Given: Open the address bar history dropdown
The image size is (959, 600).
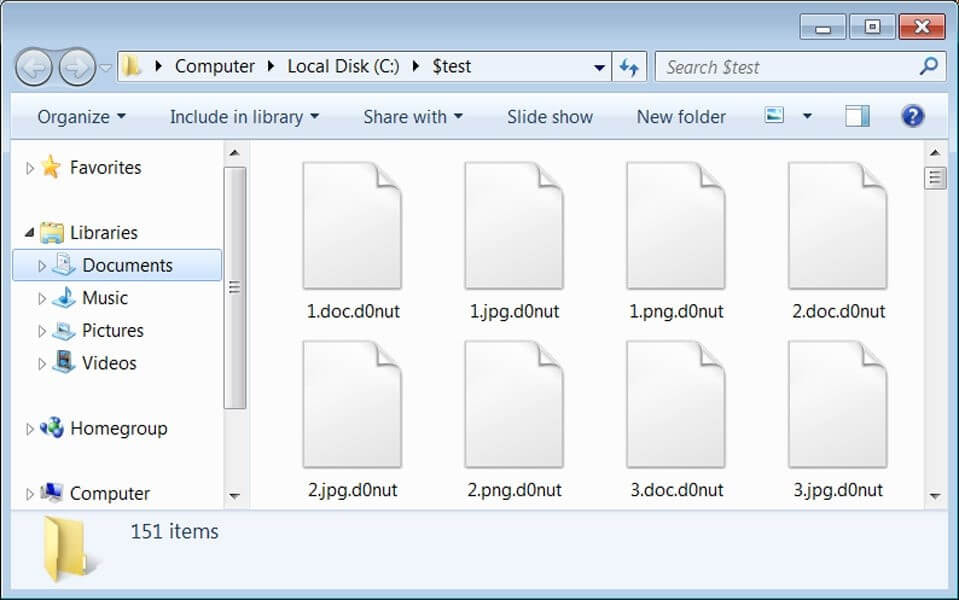Looking at the screenshot, I should [599, 67].
